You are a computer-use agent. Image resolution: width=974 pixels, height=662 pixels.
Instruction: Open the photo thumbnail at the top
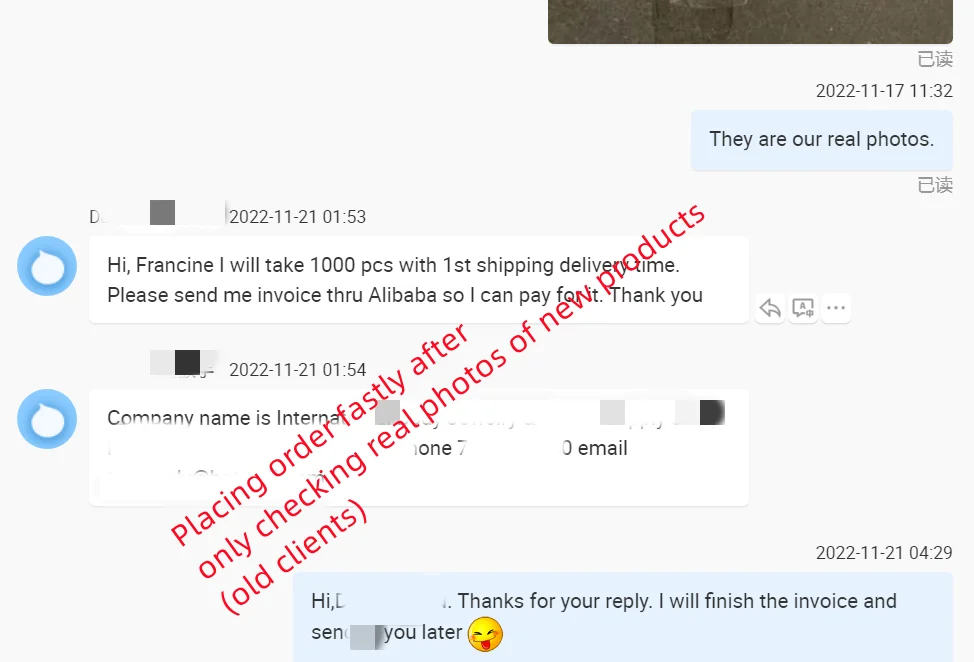click(750, 22)
